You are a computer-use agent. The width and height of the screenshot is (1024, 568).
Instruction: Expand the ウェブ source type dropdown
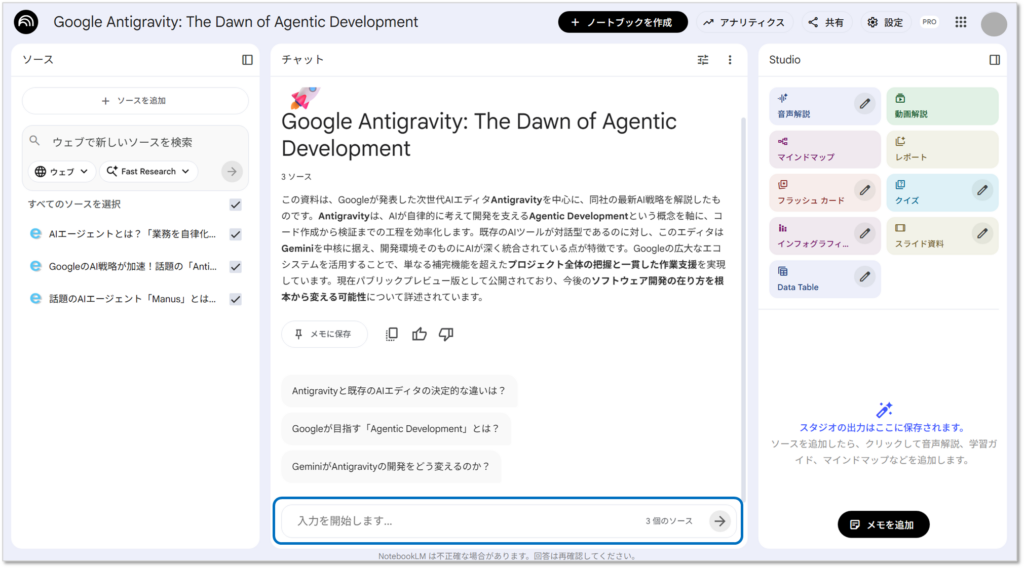pyautogui.click(x=63, y=171)
